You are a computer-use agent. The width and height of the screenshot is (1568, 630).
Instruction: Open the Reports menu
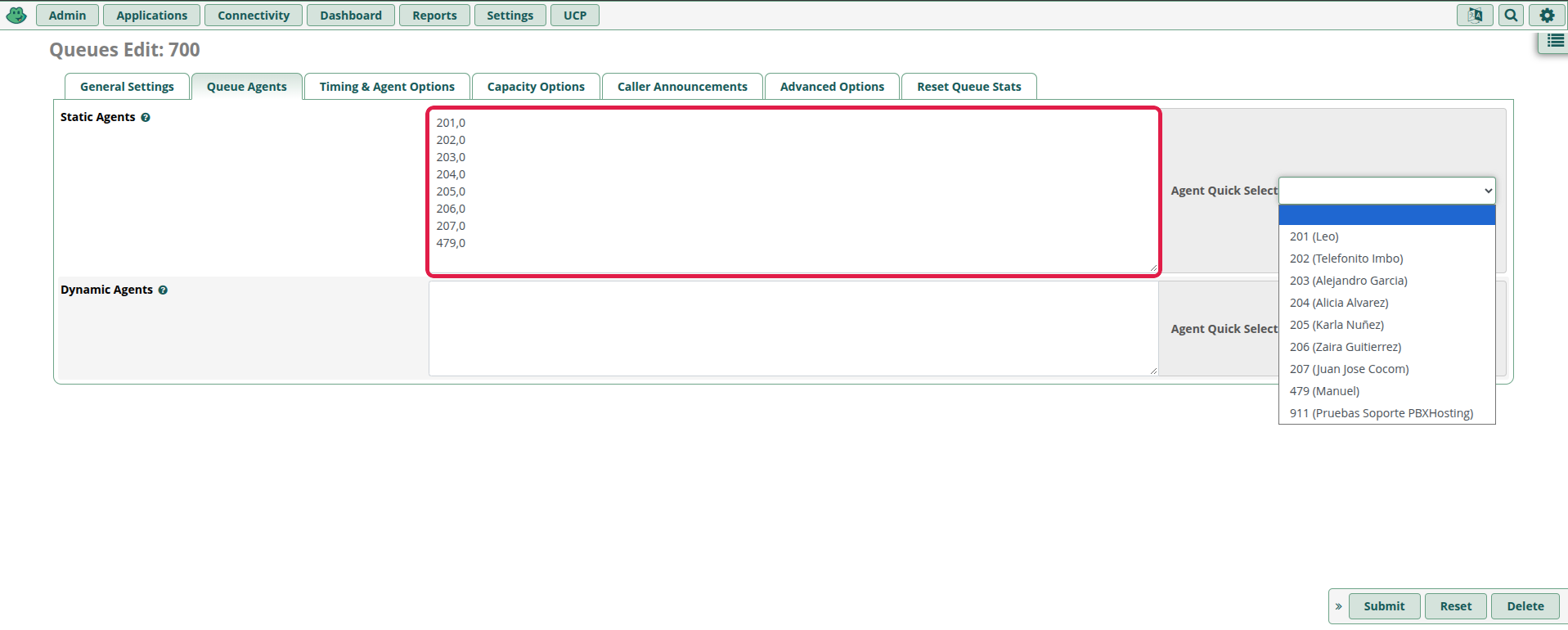tap(434, 16)
